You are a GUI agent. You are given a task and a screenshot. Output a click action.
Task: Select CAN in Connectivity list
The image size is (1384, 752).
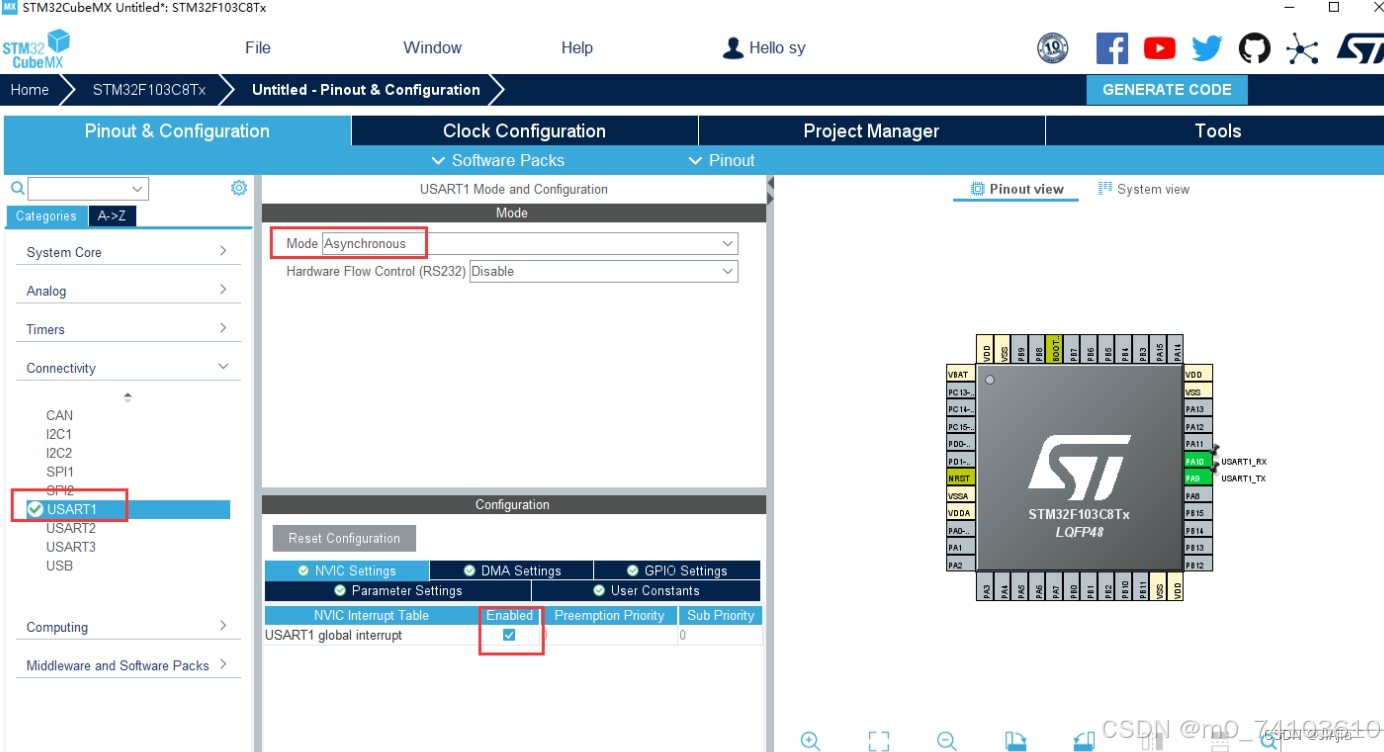60,415
